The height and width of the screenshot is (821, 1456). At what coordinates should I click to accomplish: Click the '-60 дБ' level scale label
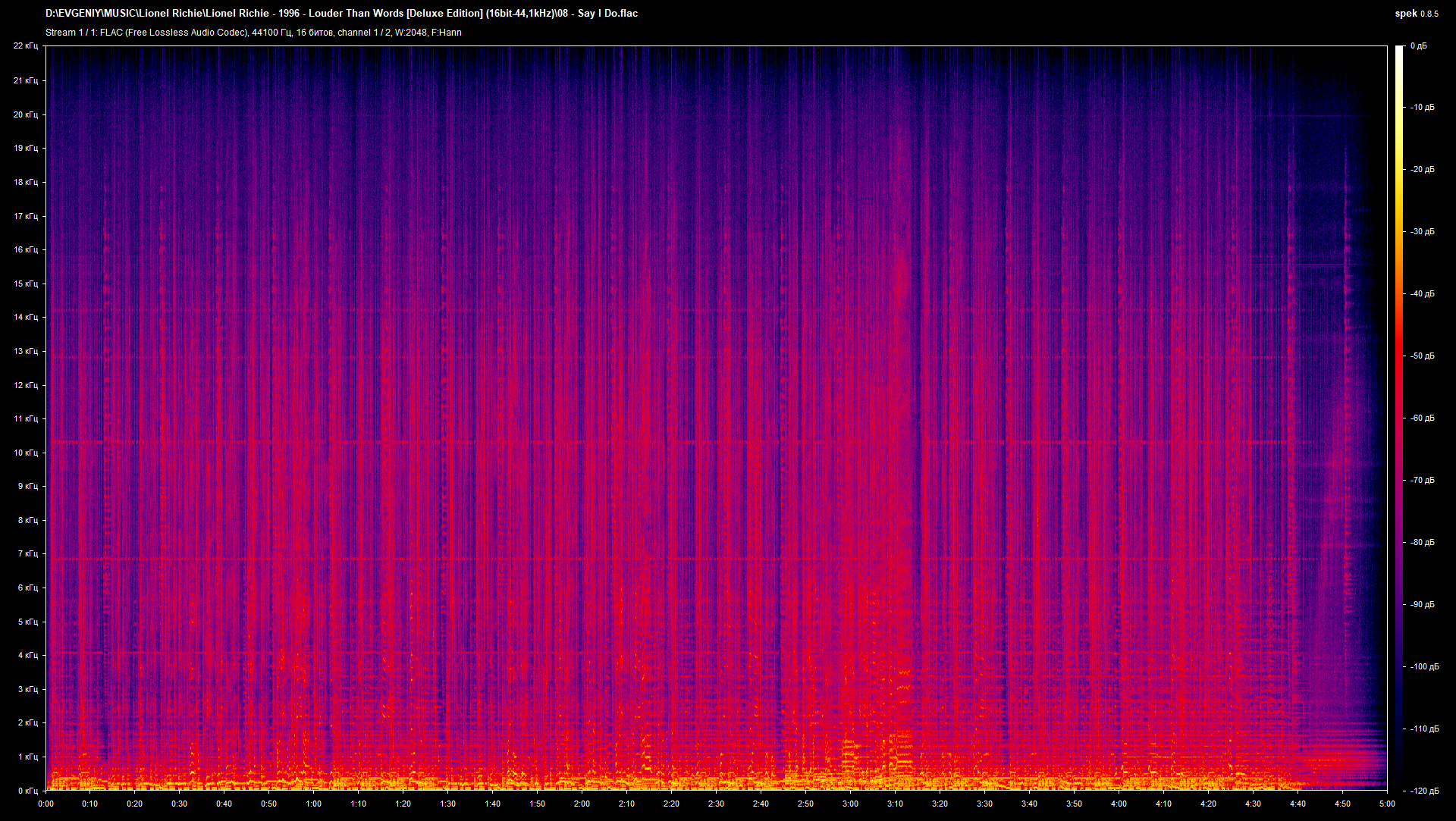pyautogui.click(x=1423, y=418)
